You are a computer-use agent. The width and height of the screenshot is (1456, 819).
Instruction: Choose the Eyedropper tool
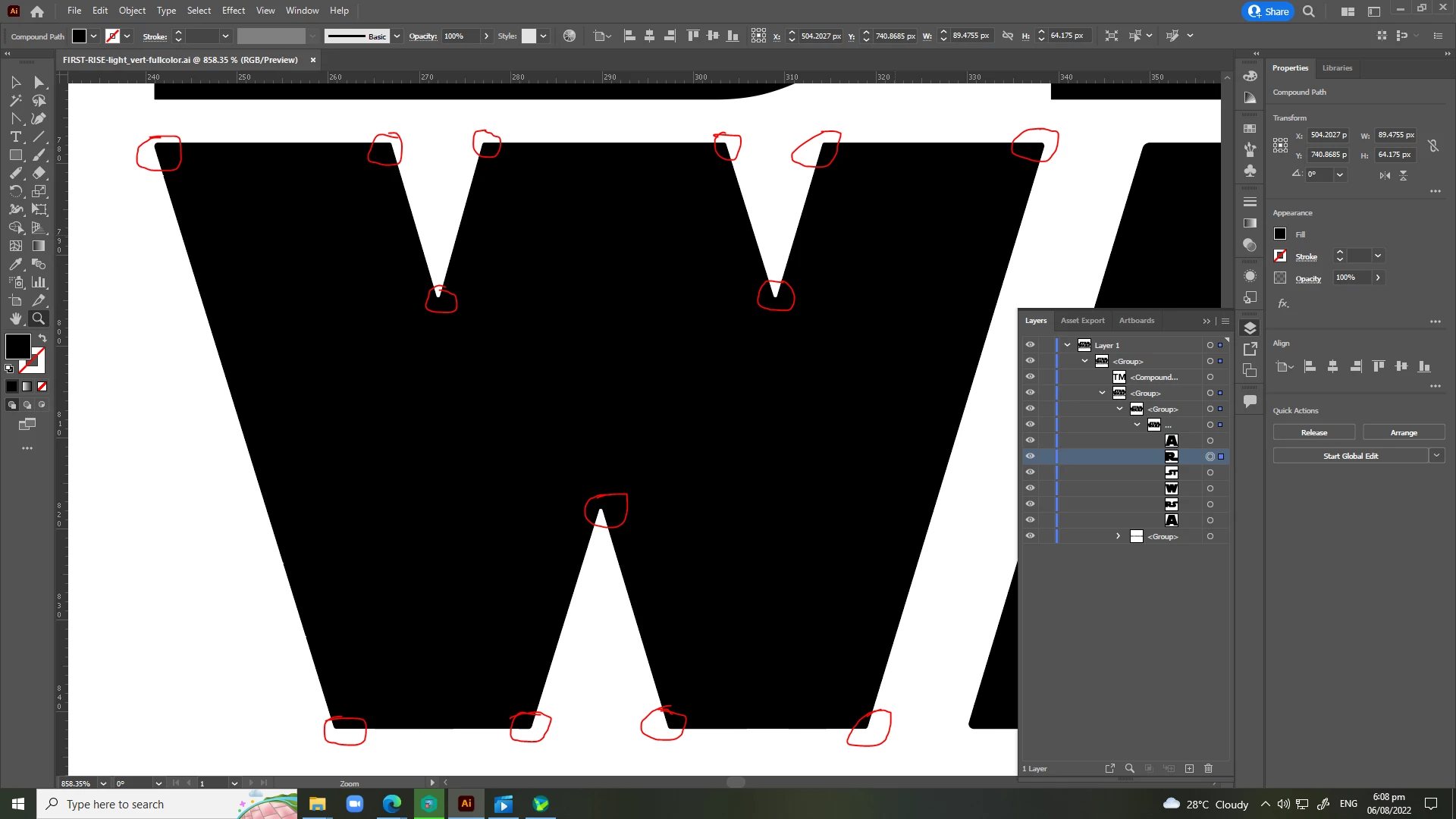coord(15,264)
